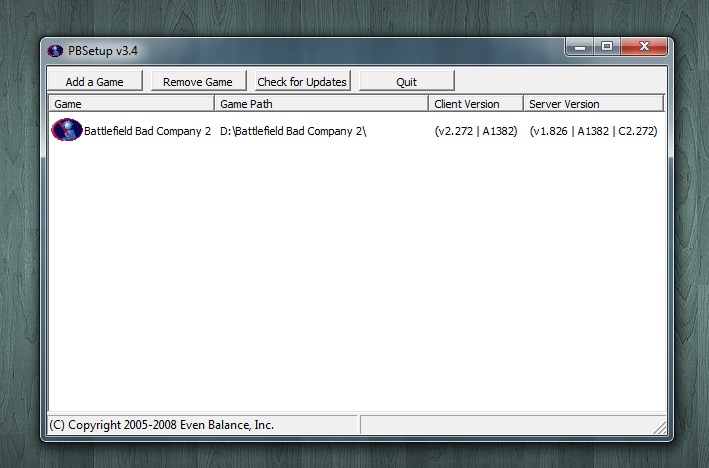The height and width of the screenshot is (468, 709).
Task: Click the PBSetup icon in the title bar
Action: [55, 51]
